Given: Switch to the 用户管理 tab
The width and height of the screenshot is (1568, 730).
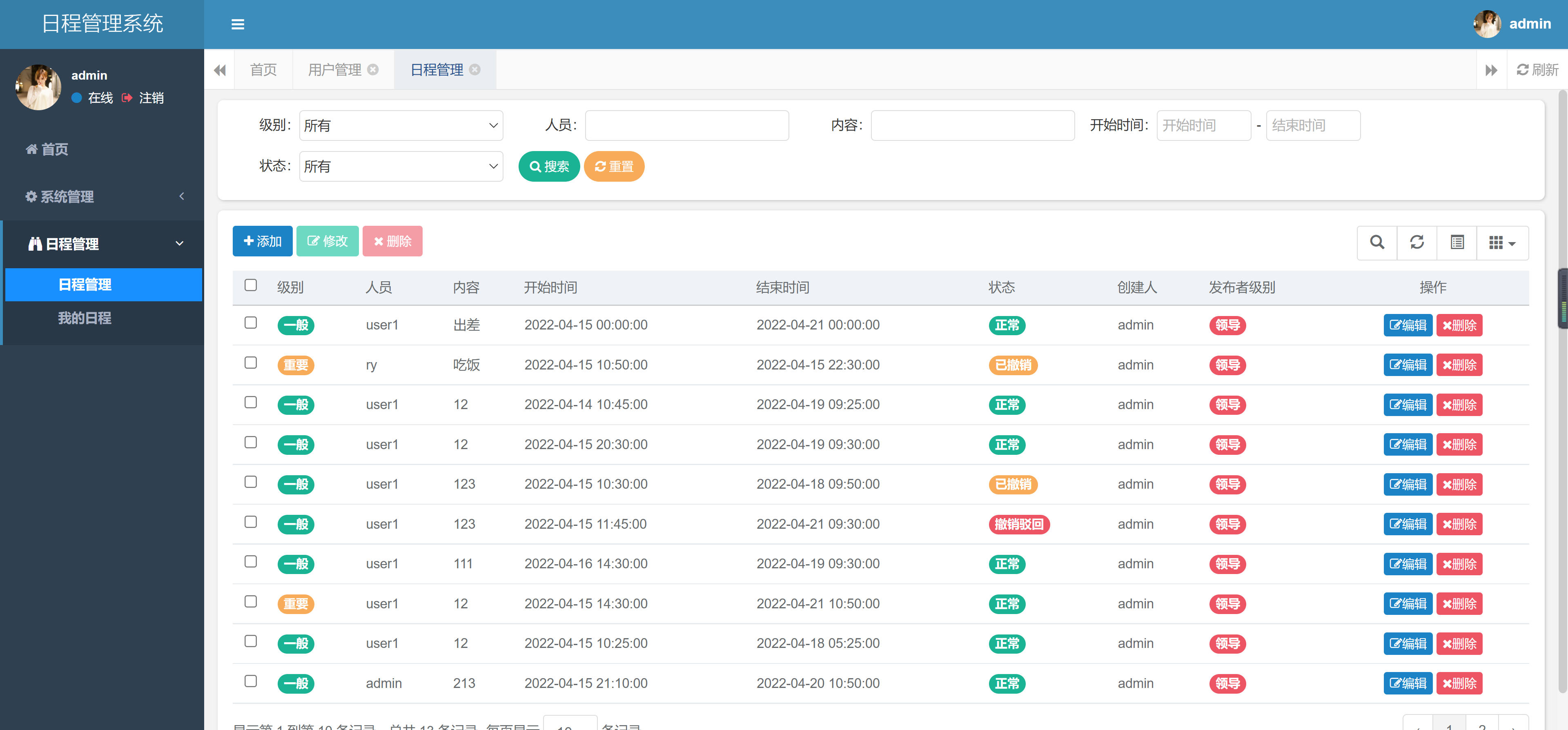Looking at the screenshot, I should [335, 69].
